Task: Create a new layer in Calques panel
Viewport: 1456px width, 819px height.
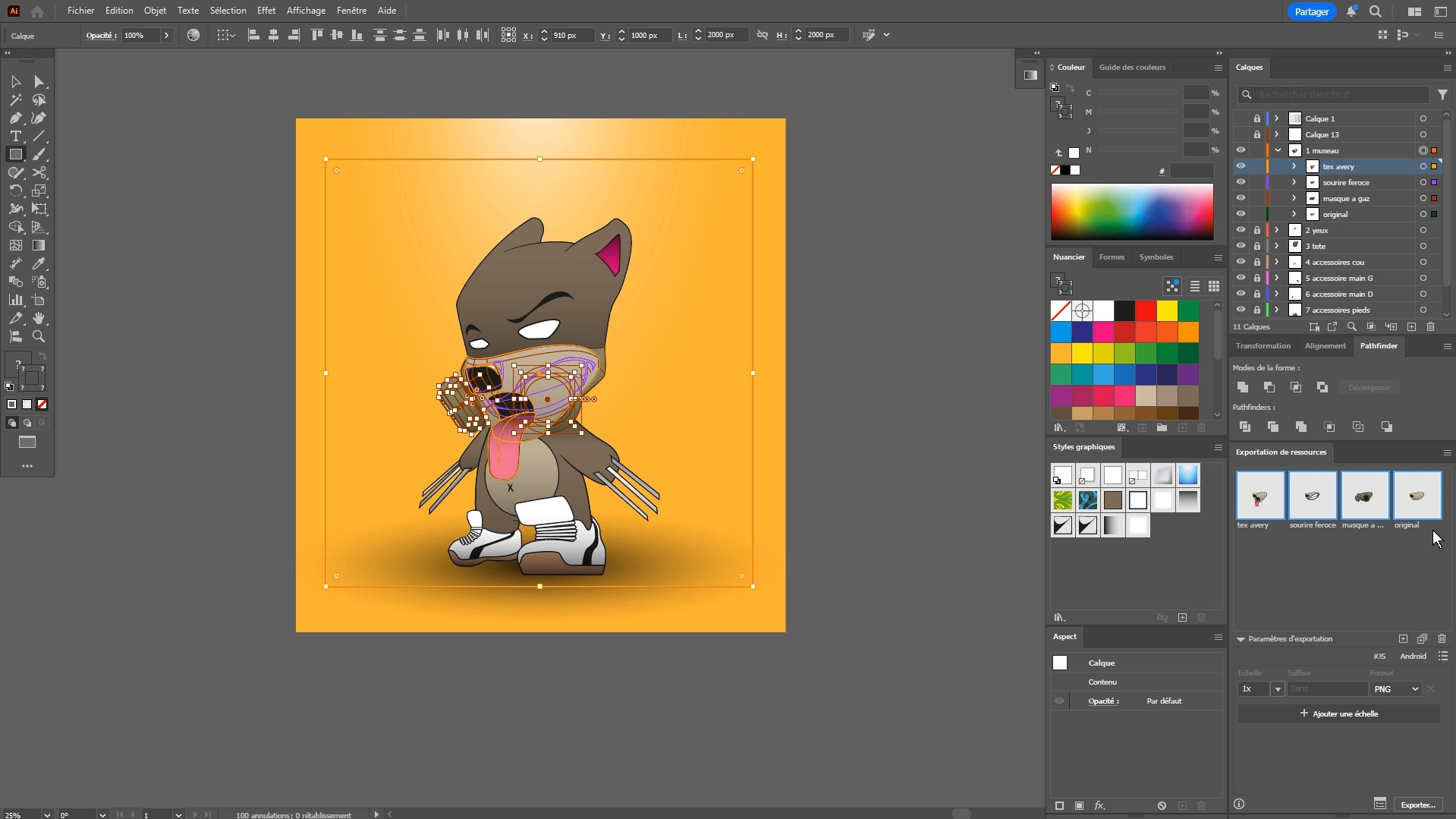Action: tap(1411, 326)
